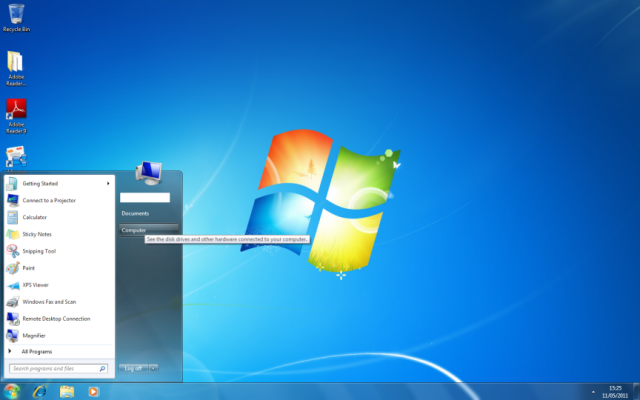640x400 pixels.
Task: Click the Remote Desktop Connection icon
Action: click(x=12, y=319)
